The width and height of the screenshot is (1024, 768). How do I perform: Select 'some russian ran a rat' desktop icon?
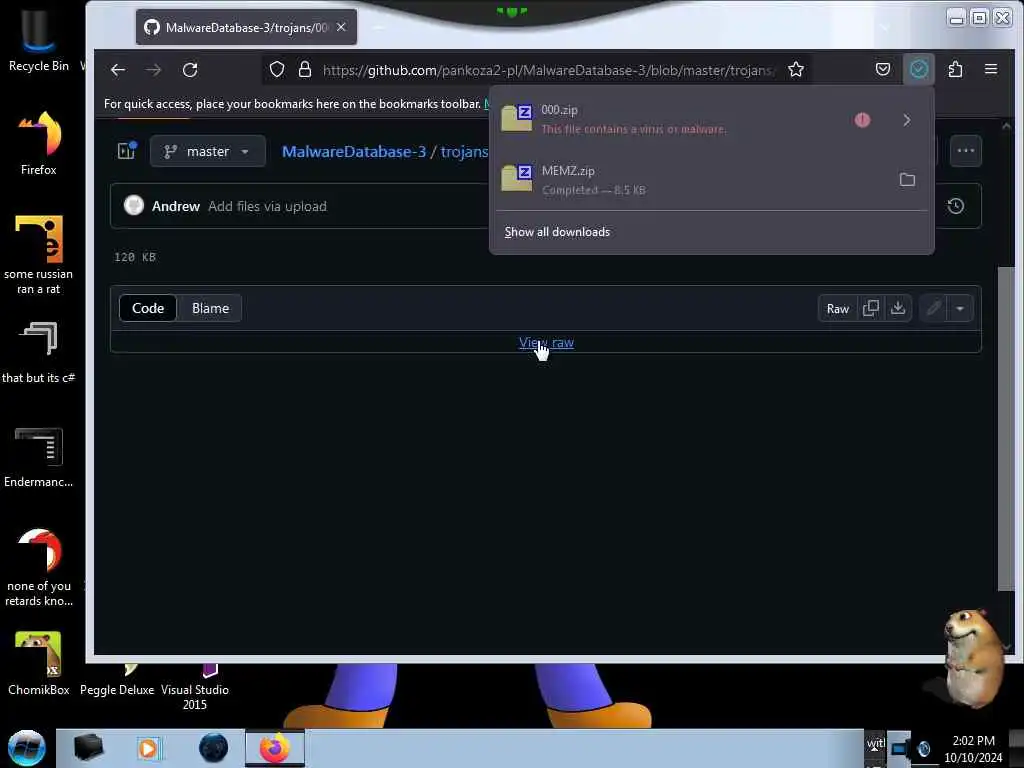(x=39, y=255)
